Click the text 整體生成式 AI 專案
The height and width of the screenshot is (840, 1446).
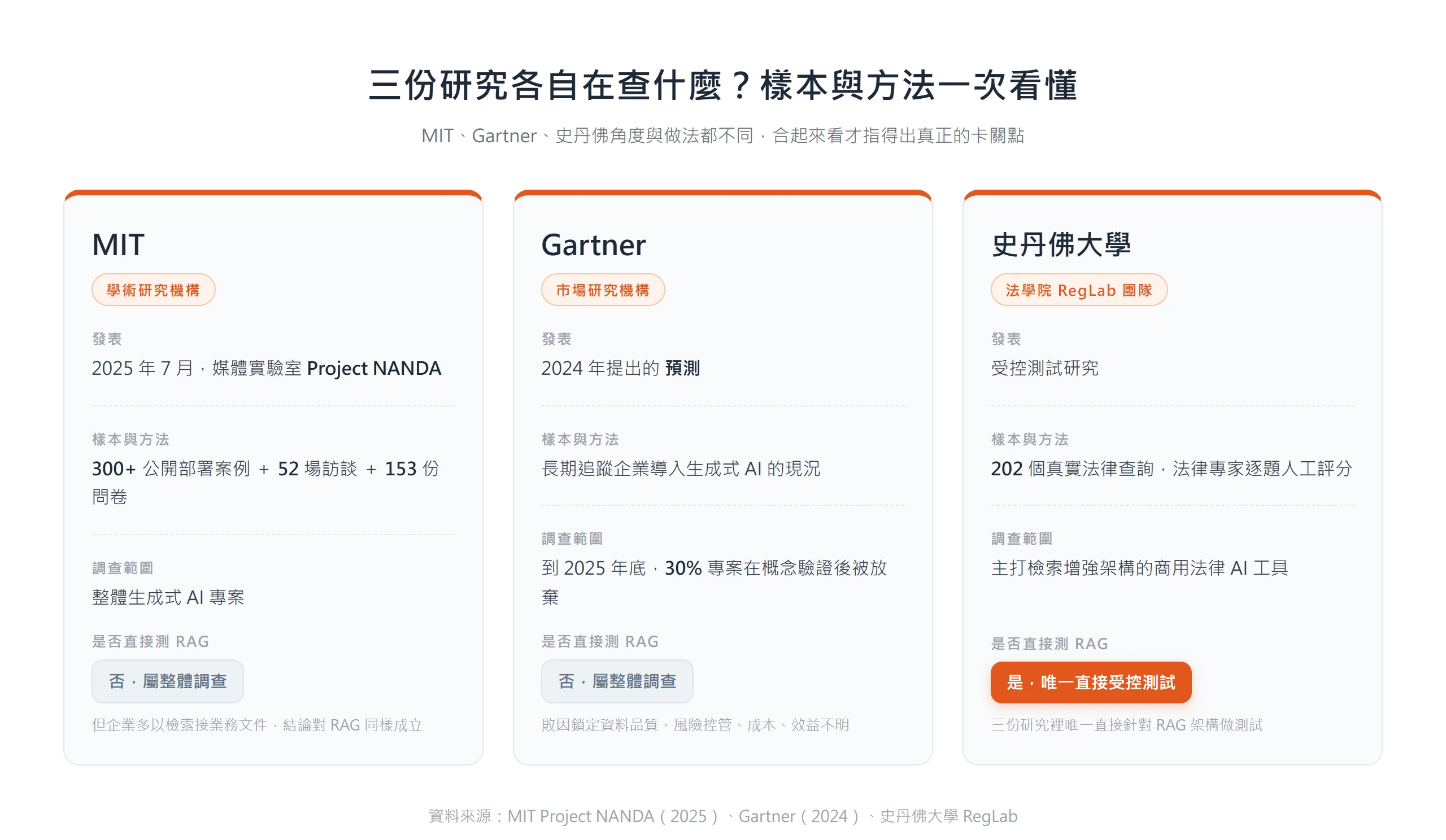pyautogui.click(x=168, y=597)
